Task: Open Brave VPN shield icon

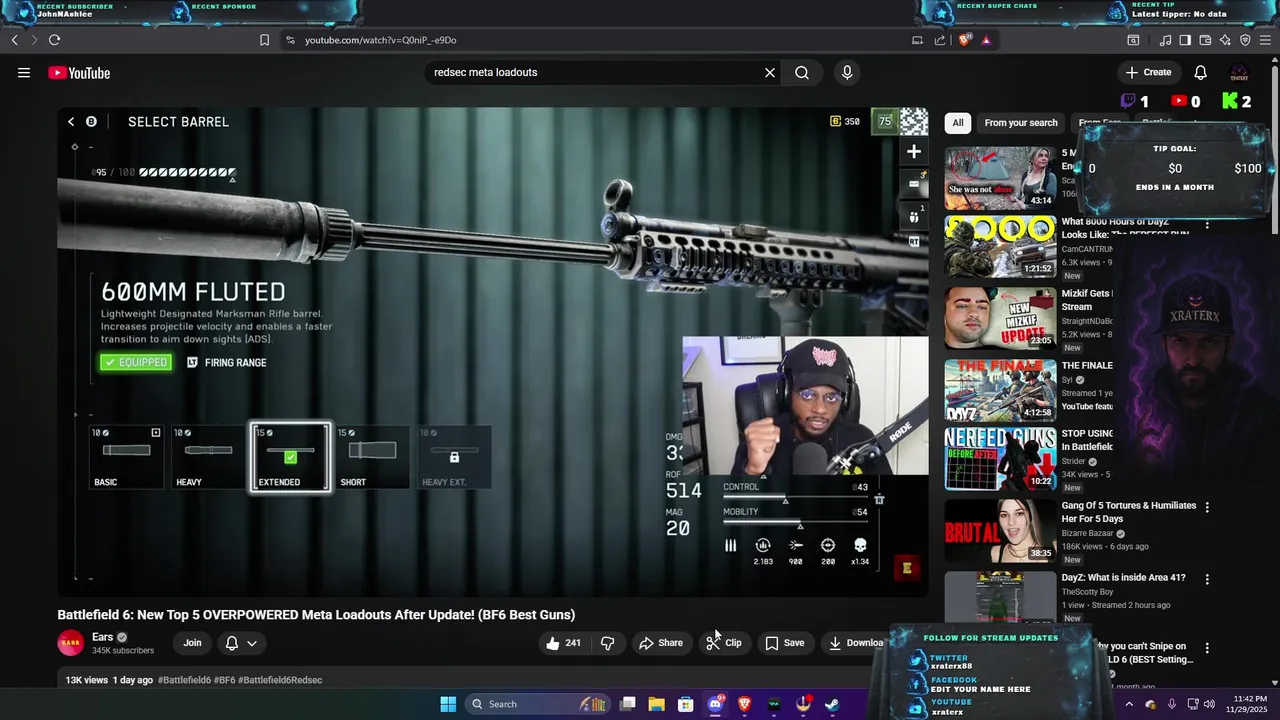Action: (1245, 40)
